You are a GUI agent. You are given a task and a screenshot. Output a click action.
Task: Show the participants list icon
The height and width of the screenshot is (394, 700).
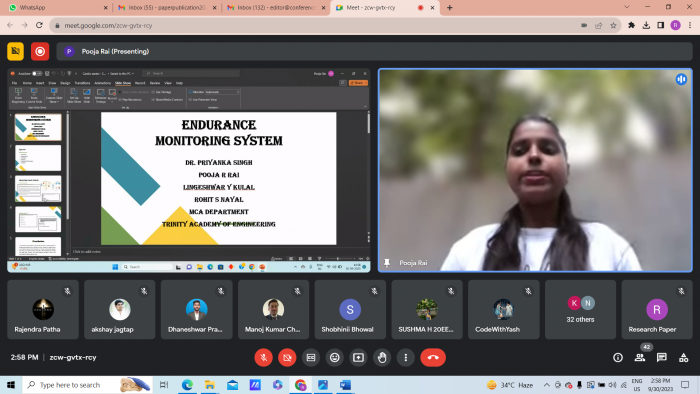[x=640, y=357]
